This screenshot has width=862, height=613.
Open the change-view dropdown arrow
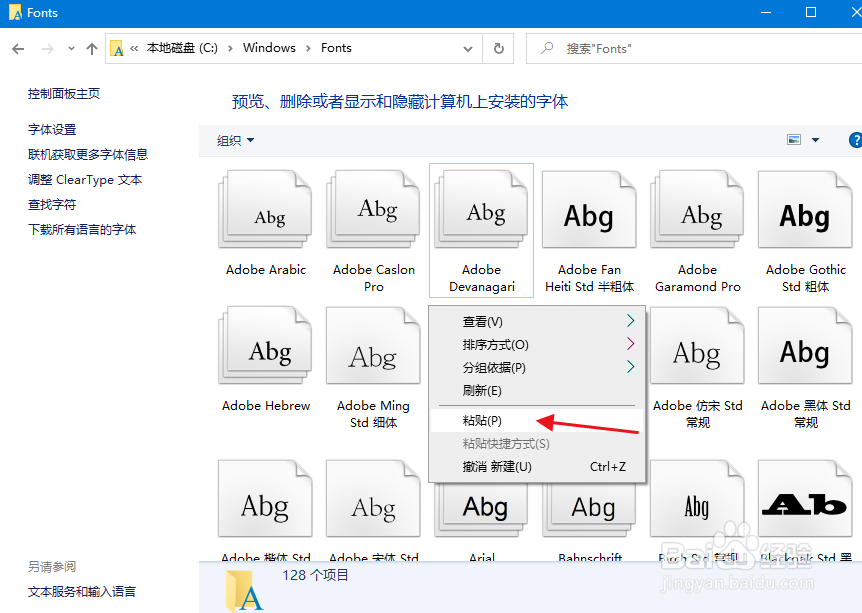815,140
